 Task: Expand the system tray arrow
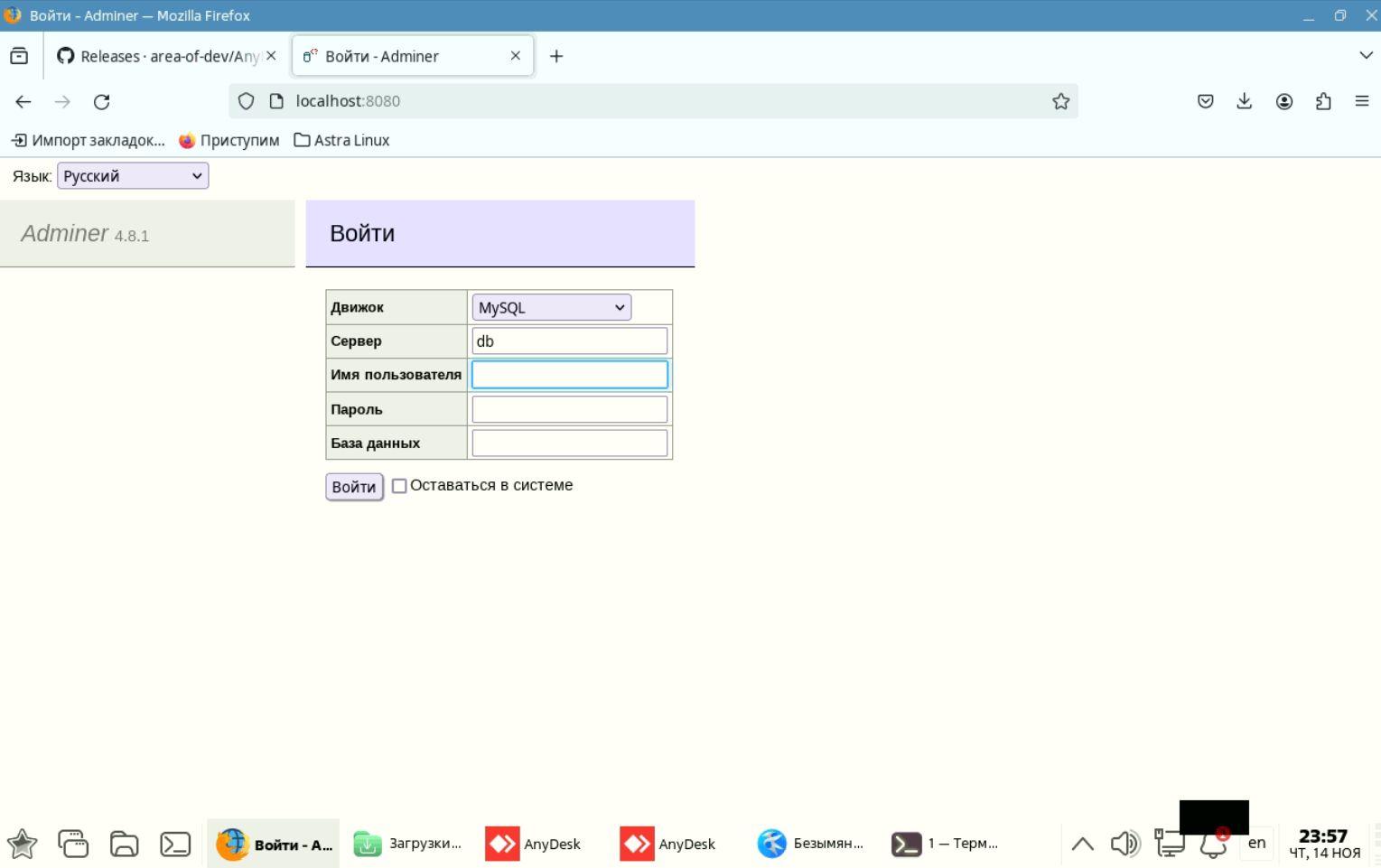click(x=1082, y=845)
